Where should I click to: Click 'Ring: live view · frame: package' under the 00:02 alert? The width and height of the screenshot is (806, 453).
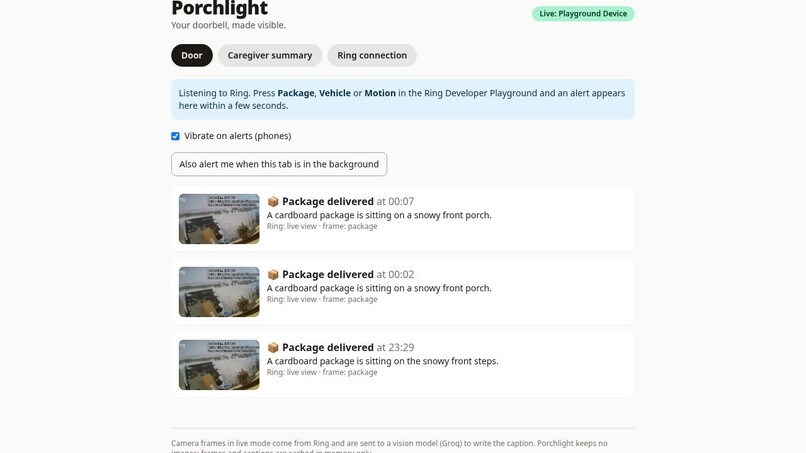pos(322,299)
